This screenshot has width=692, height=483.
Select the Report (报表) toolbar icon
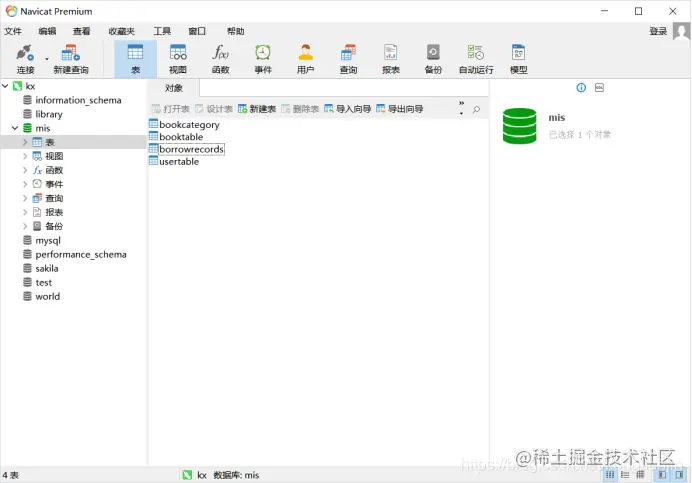click(391, 59)
